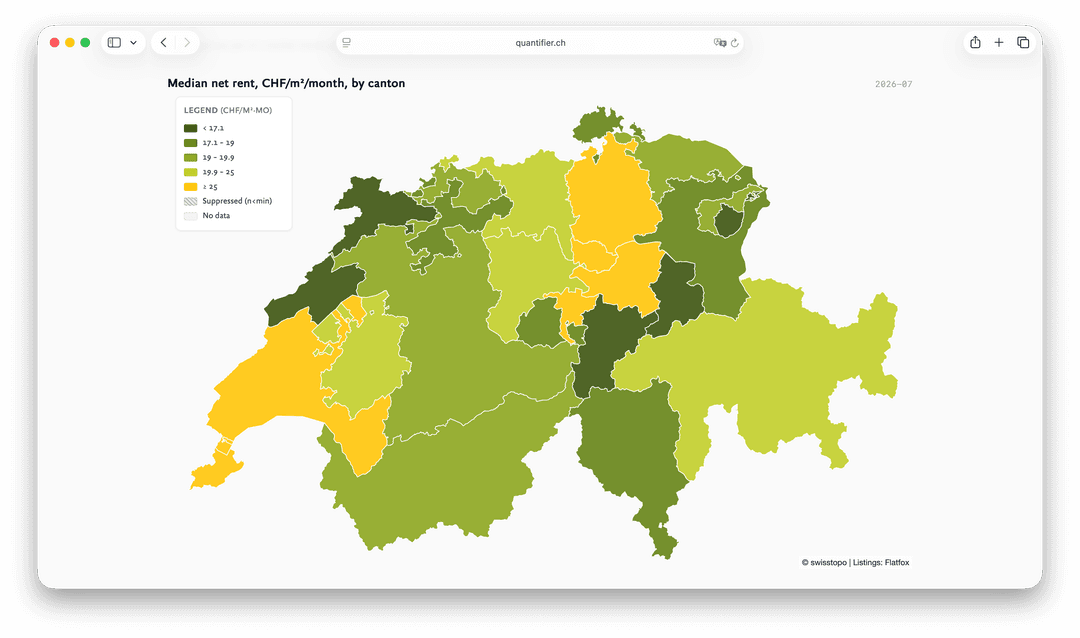Click the '2026-07' date label
The image size is (1080, 638).
[893, 84]
